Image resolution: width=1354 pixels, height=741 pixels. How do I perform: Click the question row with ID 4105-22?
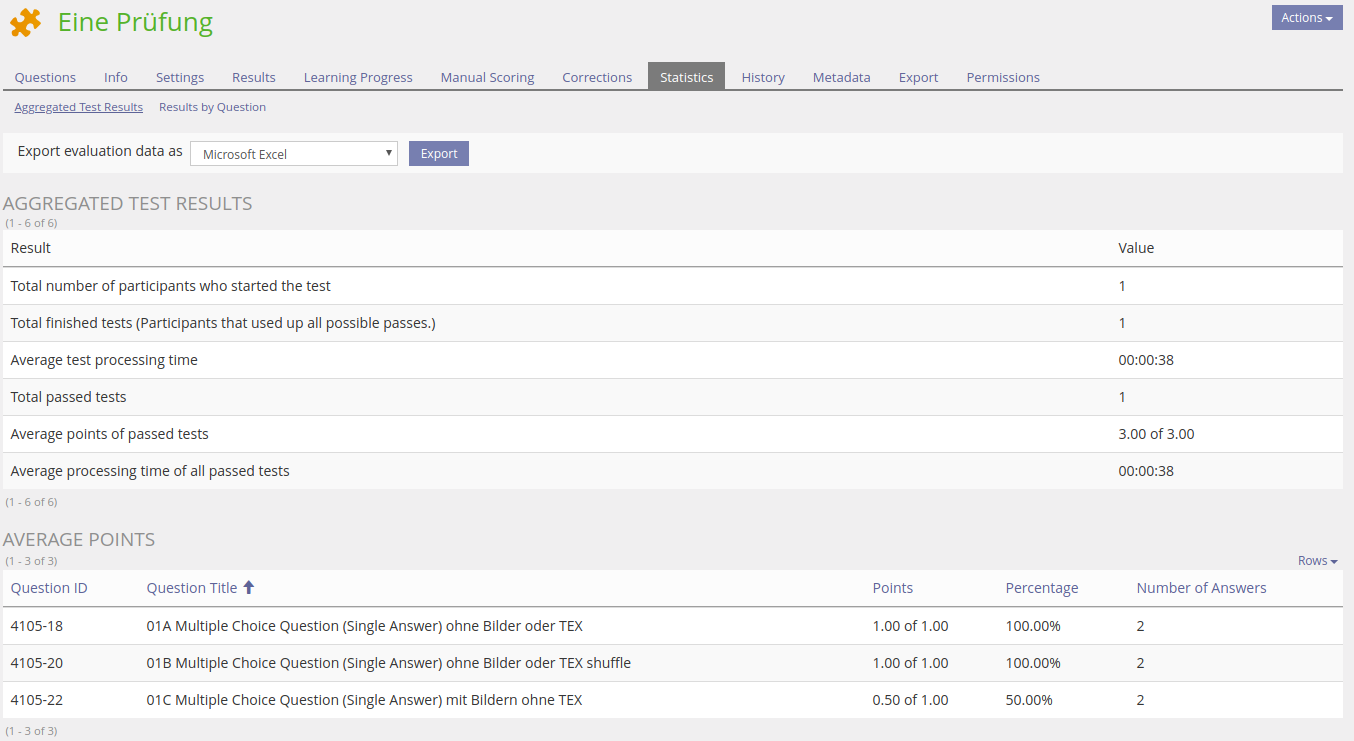(364, 700)
